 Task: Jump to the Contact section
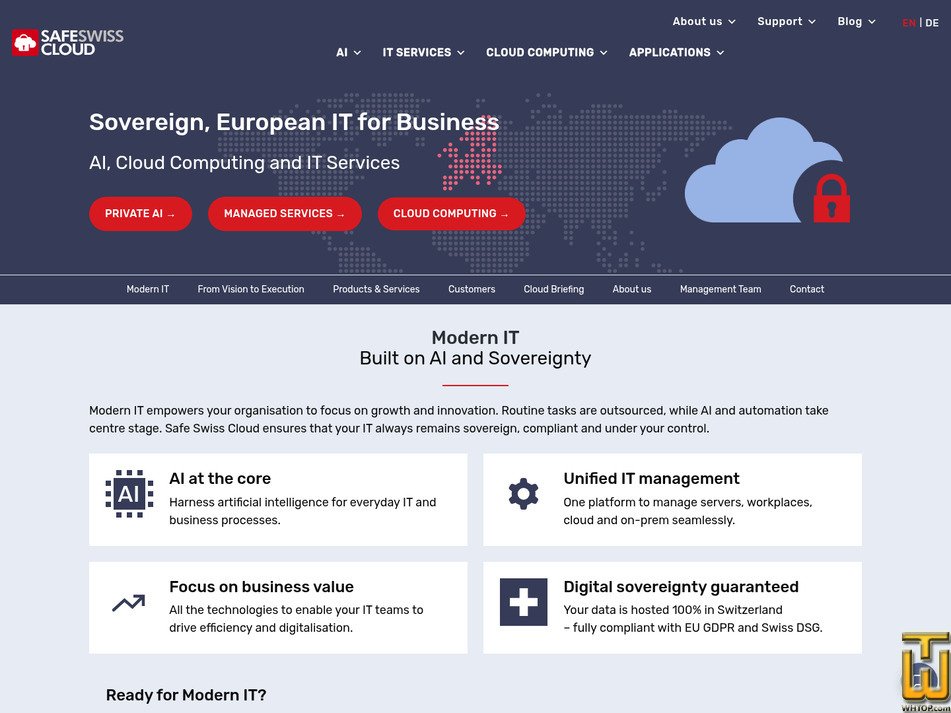[807, 289]
